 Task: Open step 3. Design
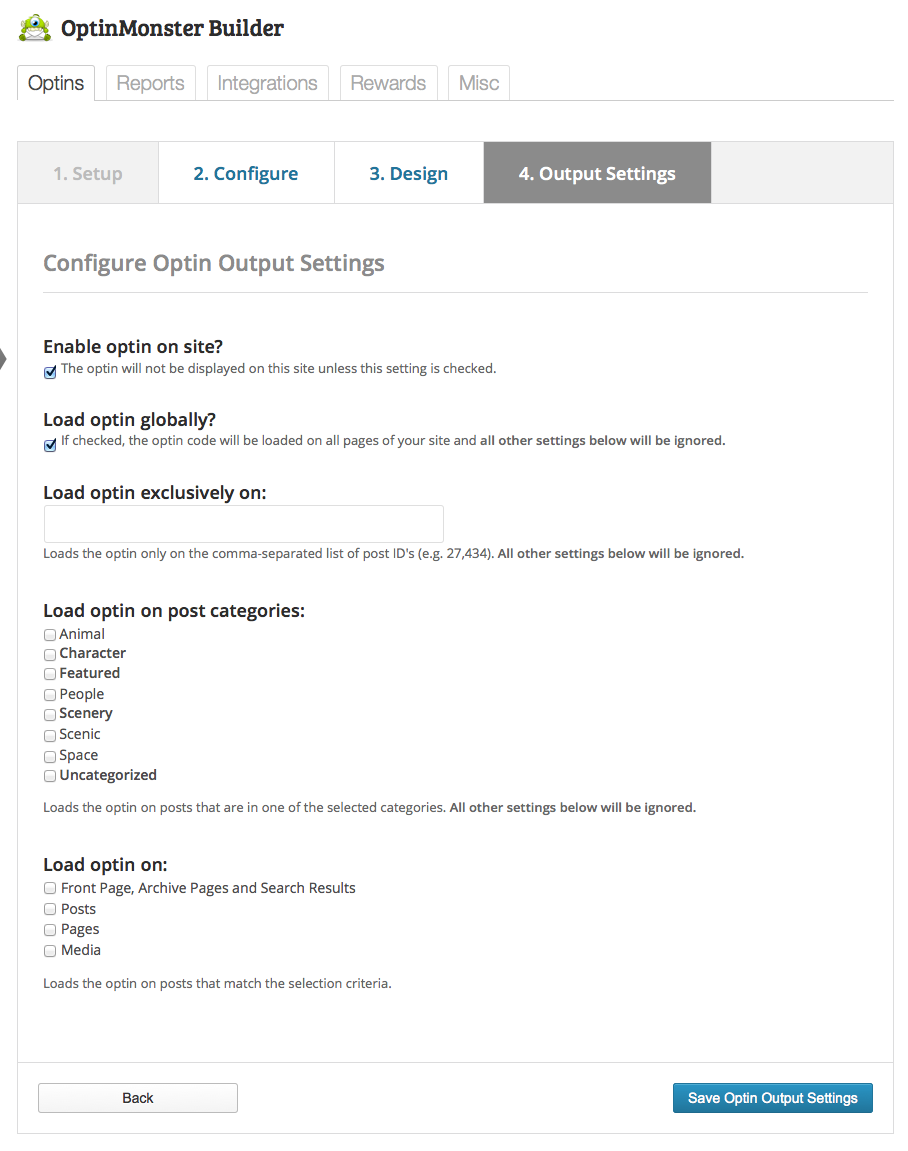408,174
